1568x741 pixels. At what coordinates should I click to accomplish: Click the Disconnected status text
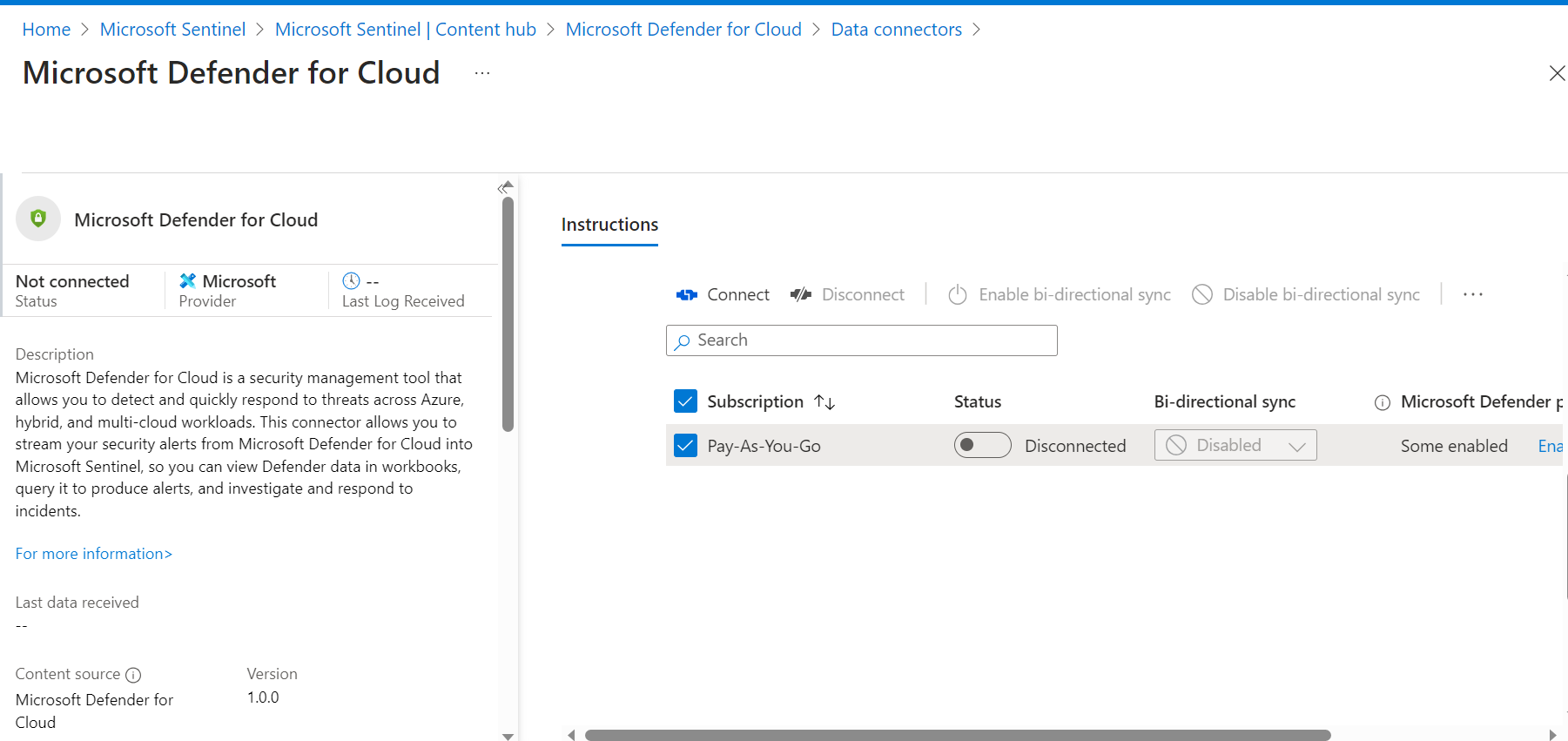point(1075,446)
